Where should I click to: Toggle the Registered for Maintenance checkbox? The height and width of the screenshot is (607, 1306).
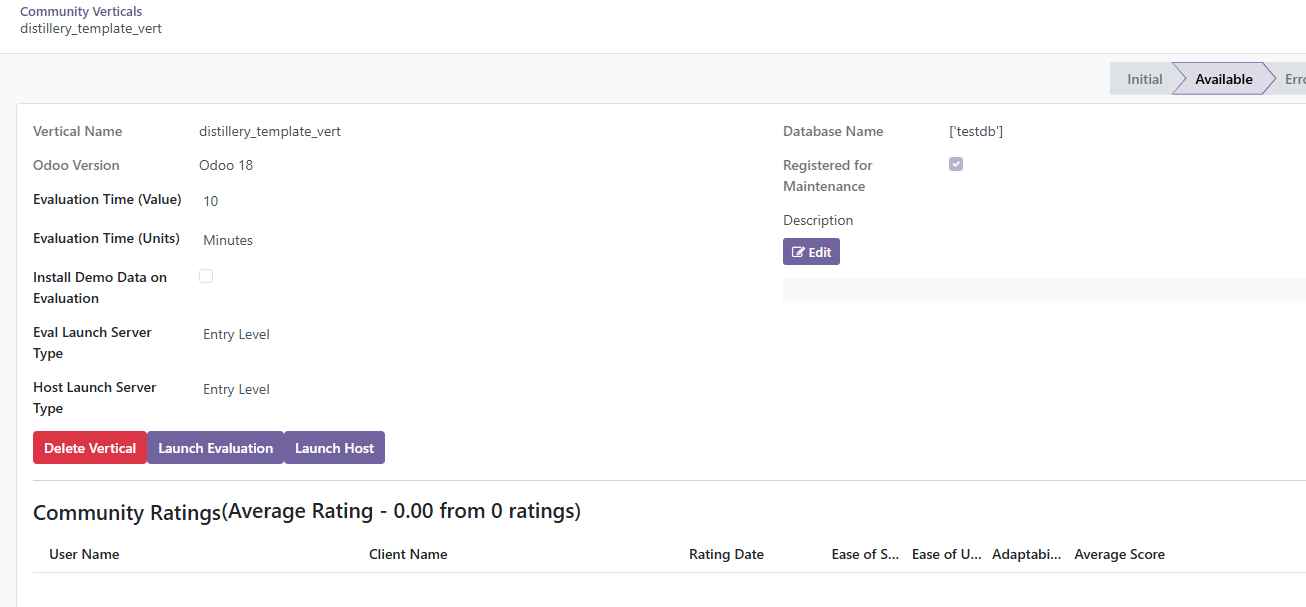point(956,164)
